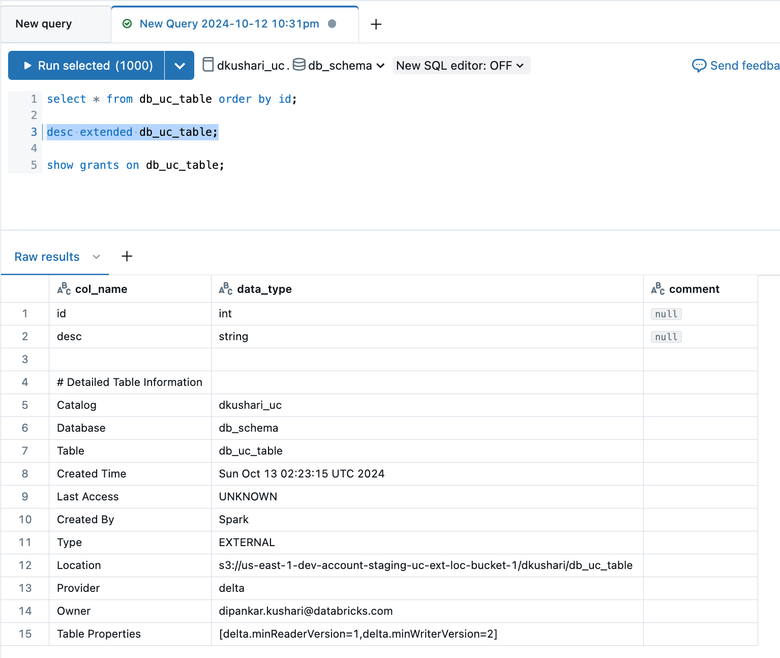Click the green check status icon on tab

tap(127, 24)
